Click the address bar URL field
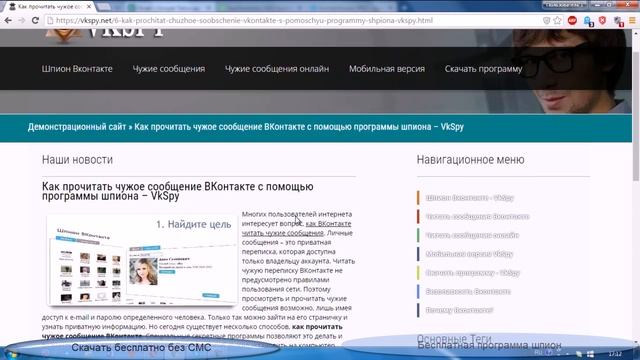Image resolution: width=640 pixels, height=360 pixels. point(294,20)
